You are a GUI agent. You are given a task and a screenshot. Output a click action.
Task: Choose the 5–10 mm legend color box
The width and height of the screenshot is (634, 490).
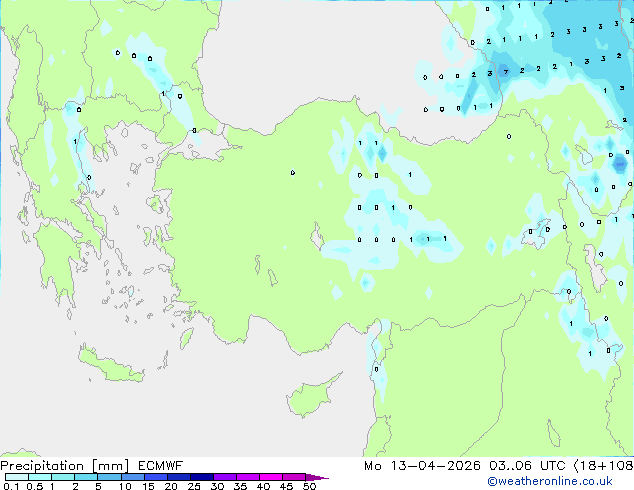[x=109, y=477]
